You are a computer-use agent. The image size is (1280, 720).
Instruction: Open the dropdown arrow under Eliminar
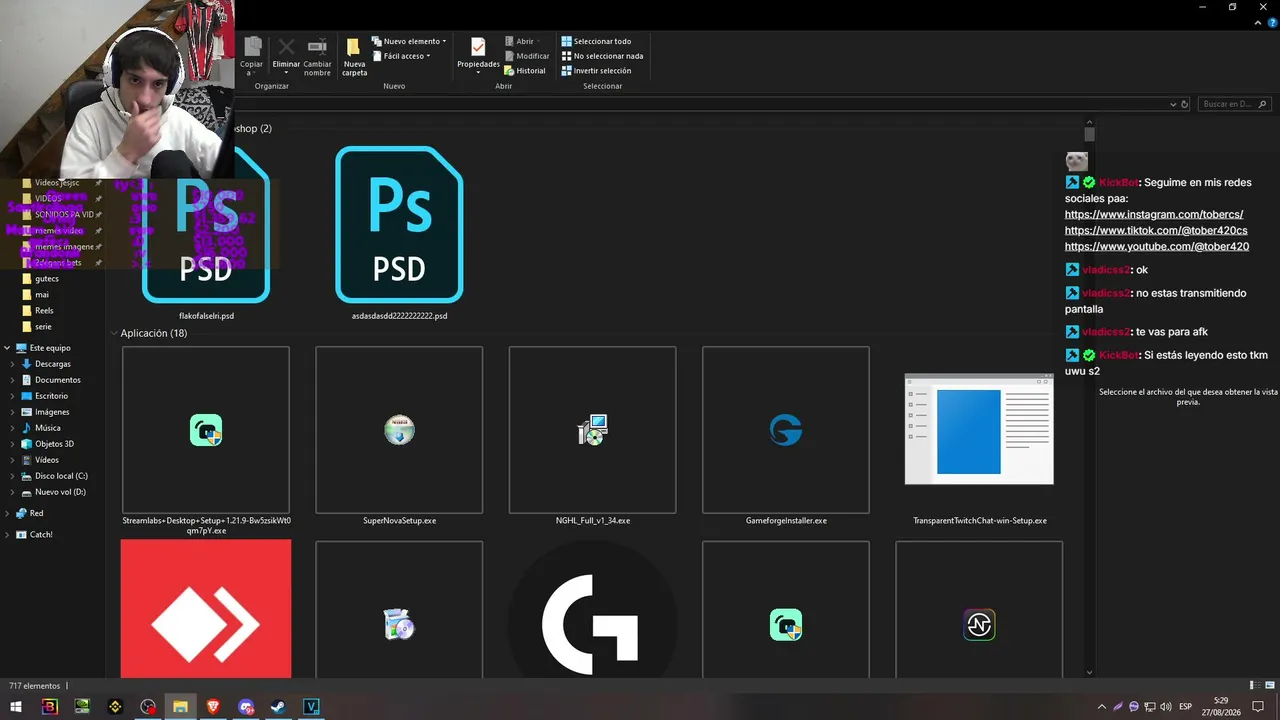[286, 73]
